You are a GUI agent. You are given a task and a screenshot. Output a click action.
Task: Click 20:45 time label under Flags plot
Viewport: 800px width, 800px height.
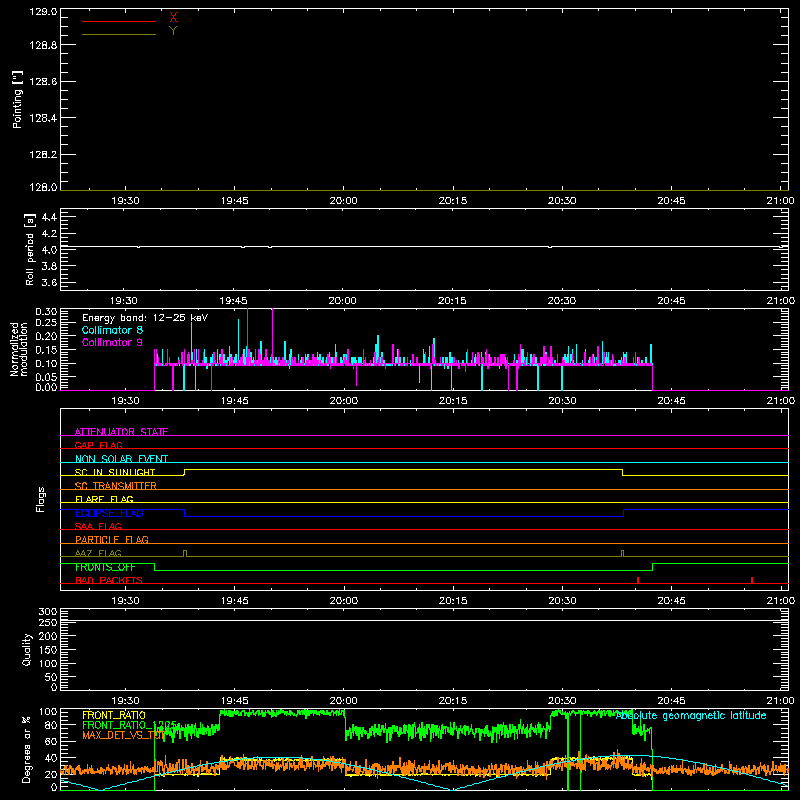671,601
